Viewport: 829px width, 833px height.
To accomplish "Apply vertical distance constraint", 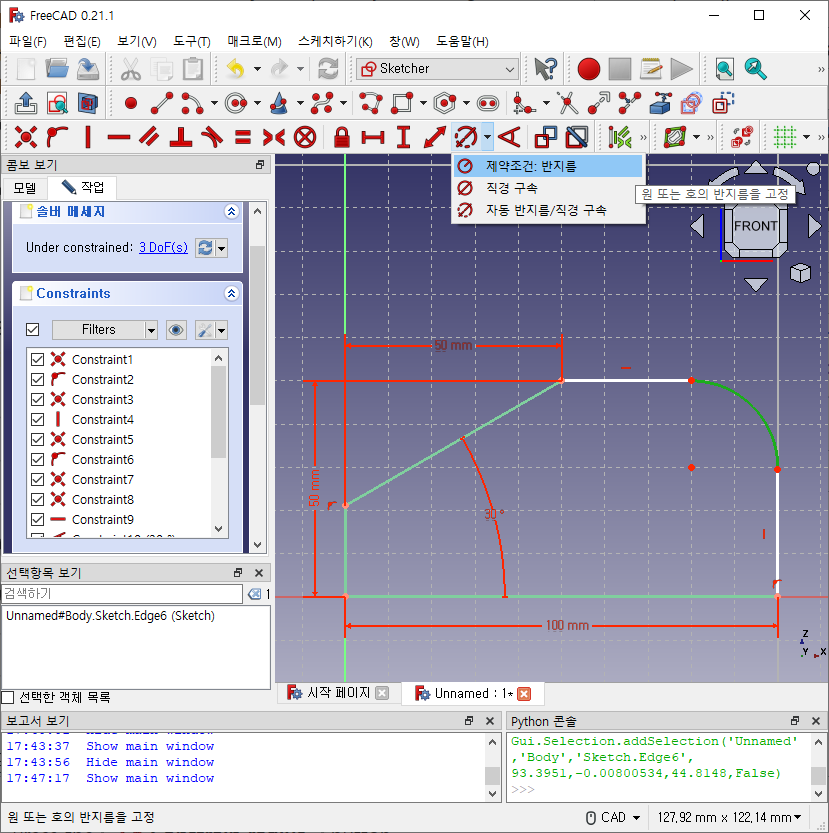I will [x=404, y=137].
